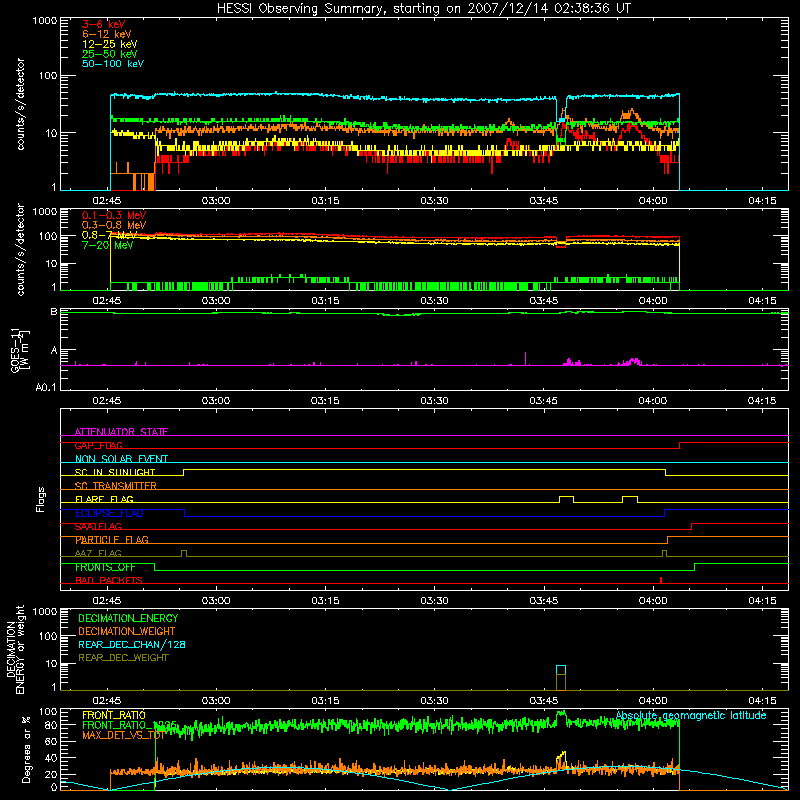This screenshot has height=800, width=800.
Task: Click the 03:30 tick label below the Flags panel
Action: point(434,601)
